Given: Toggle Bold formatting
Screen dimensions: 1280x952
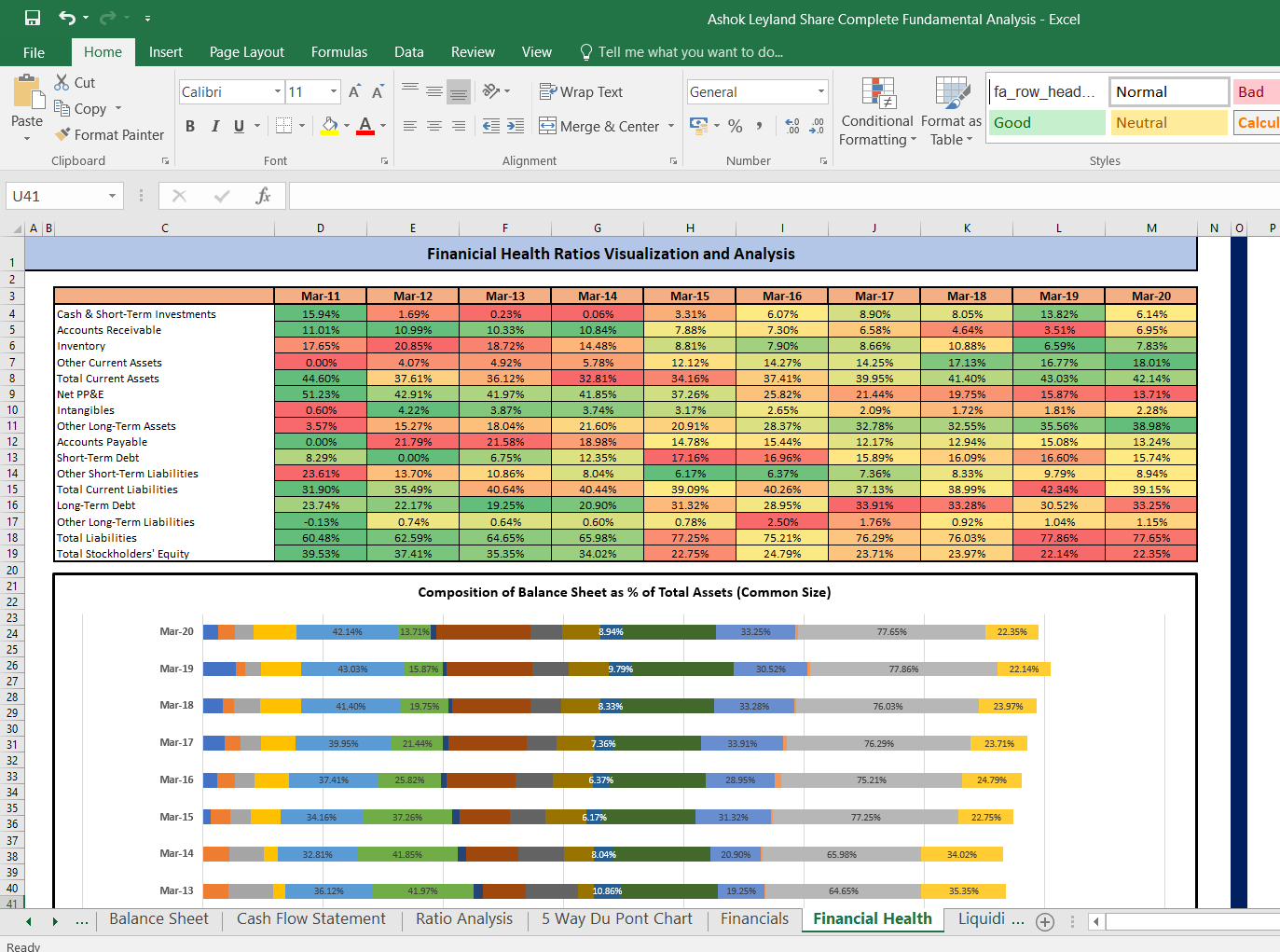Looking at the screenshot, I should [x=190, y=126].
